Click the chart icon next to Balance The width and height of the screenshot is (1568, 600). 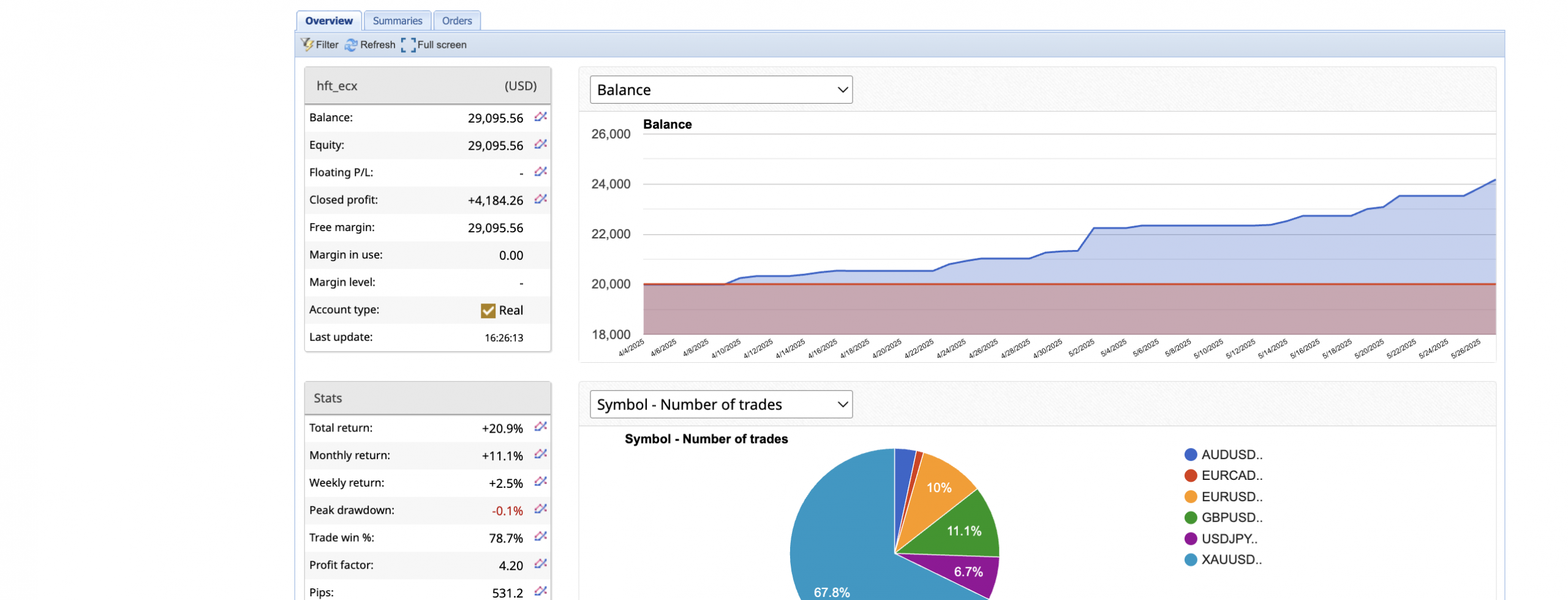540,117
